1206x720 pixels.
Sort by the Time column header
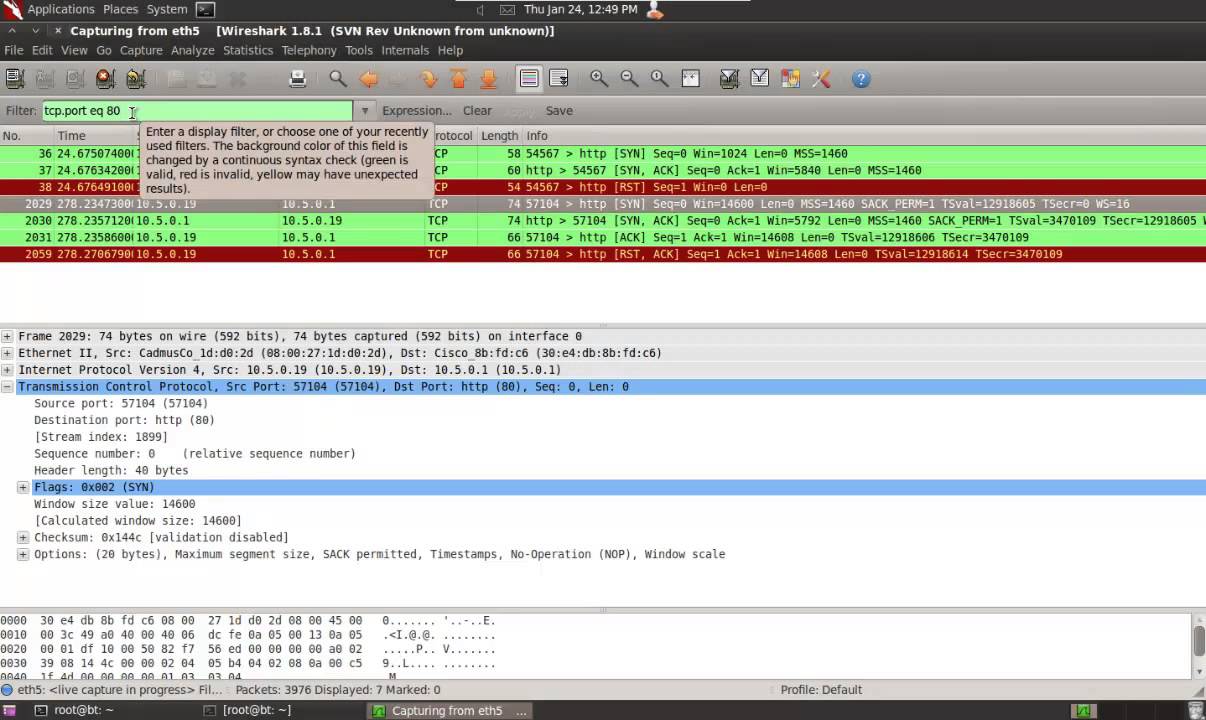[x=94, y=136]
